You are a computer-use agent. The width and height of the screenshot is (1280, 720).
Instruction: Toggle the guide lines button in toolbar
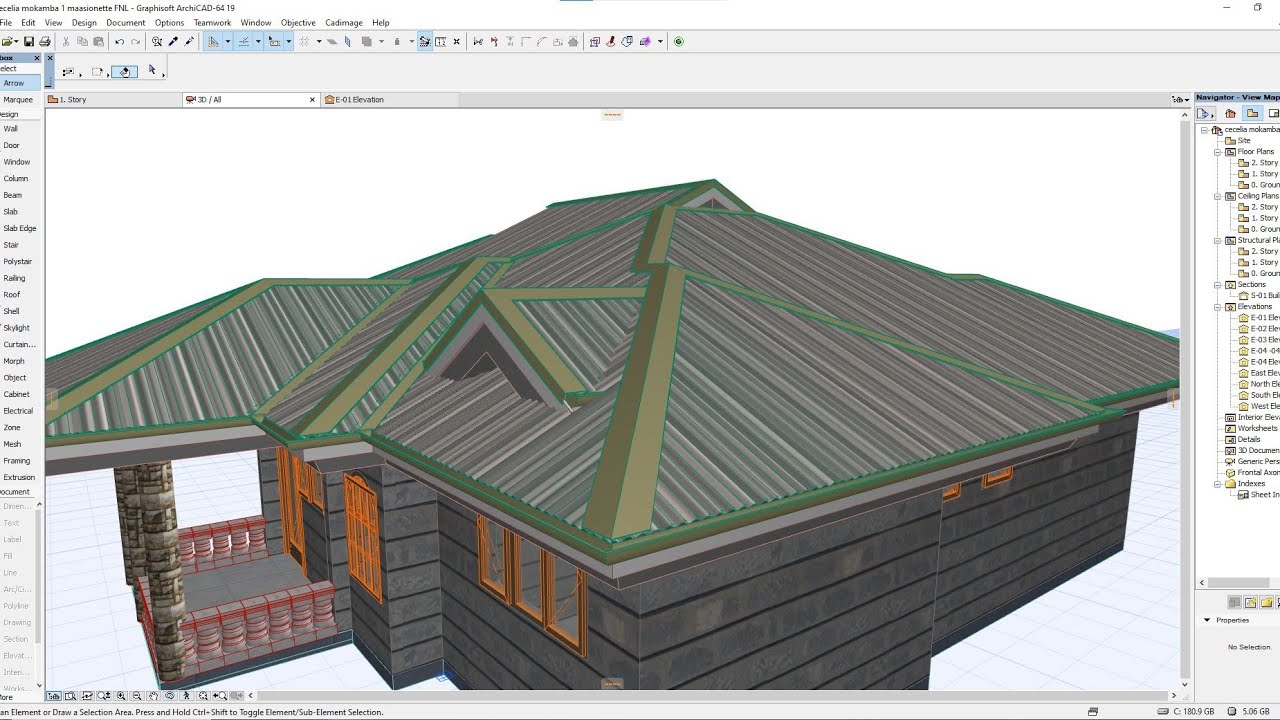[213, 41]
